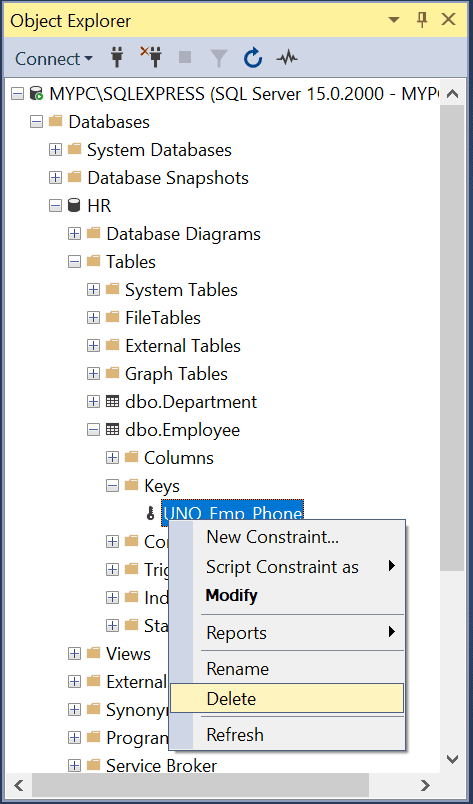Open the Connect dropdown menu
The width and height of the screenshot is (473, 804).
(x=54, y=58)
